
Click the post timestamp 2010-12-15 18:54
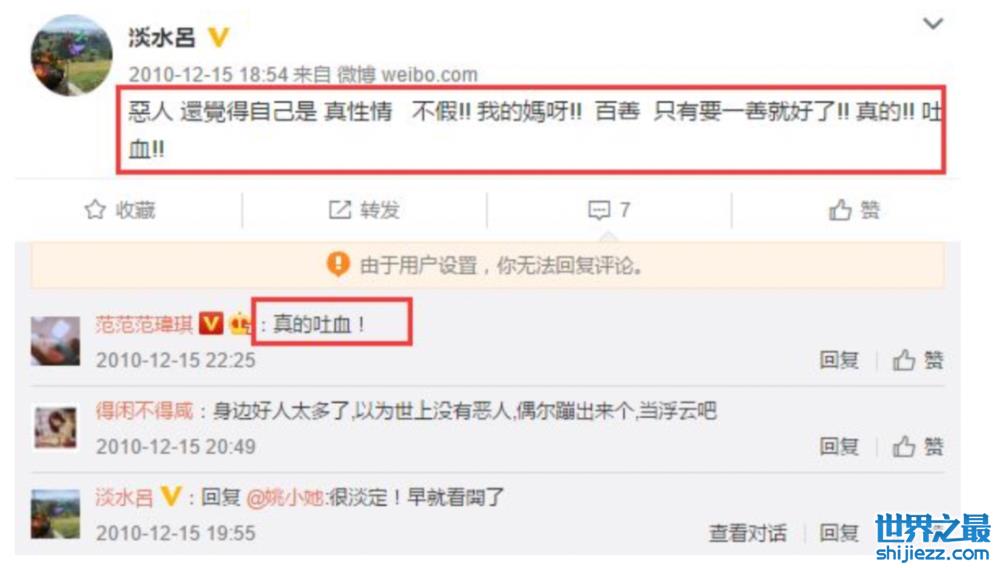[209, 75]
